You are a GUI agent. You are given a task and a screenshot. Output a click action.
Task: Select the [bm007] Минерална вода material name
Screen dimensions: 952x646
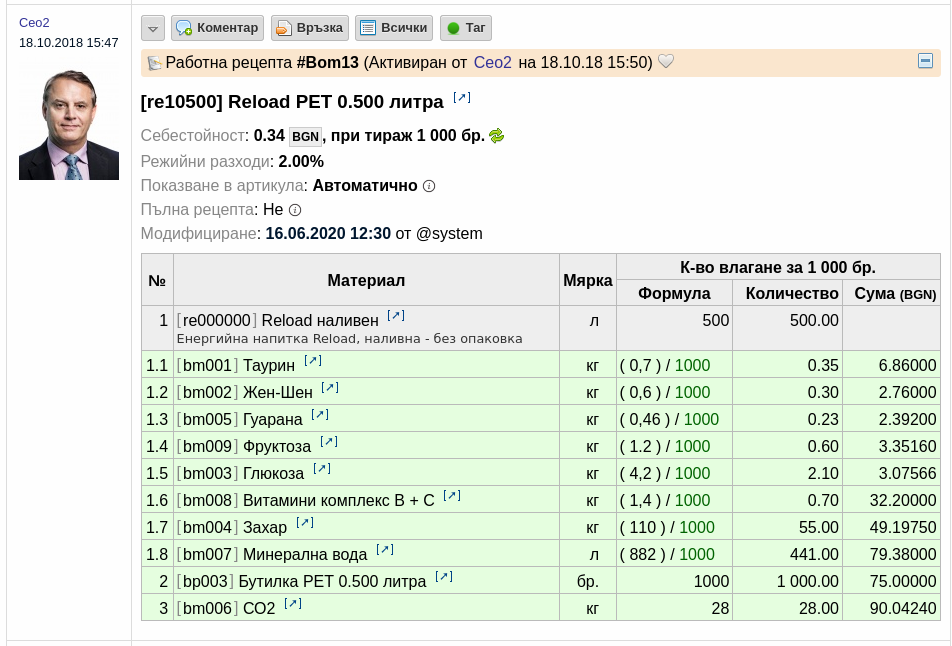(x=272, y=554)
